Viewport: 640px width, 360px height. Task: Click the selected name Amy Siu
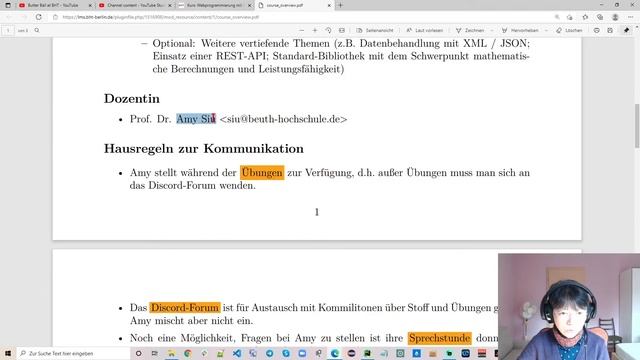click(x=196, y=119)
